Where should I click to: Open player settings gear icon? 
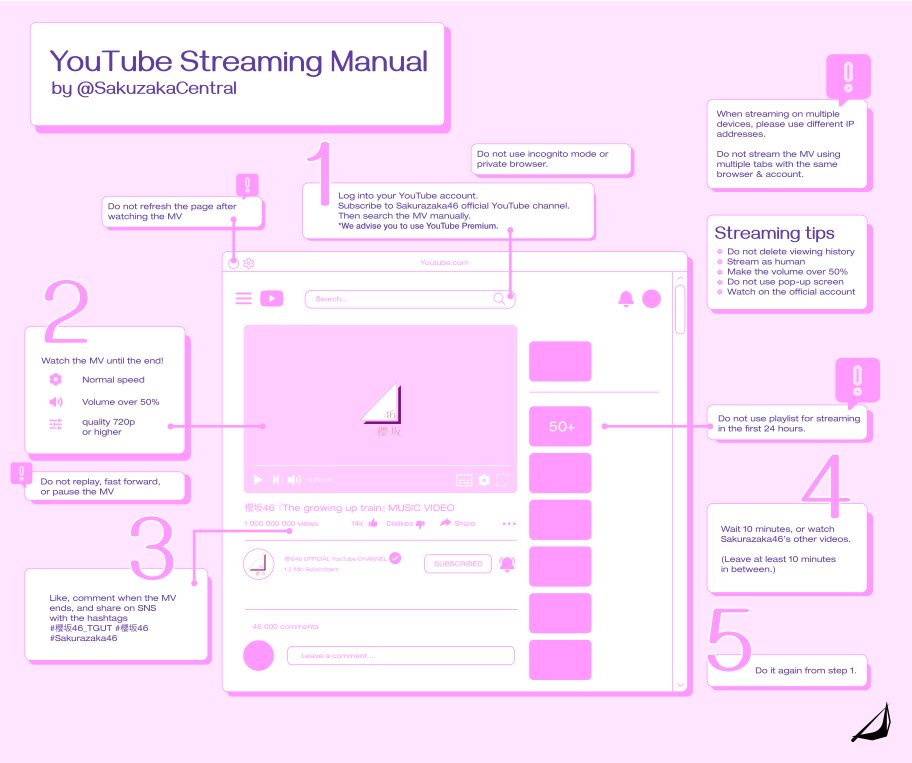coord(484,480)
